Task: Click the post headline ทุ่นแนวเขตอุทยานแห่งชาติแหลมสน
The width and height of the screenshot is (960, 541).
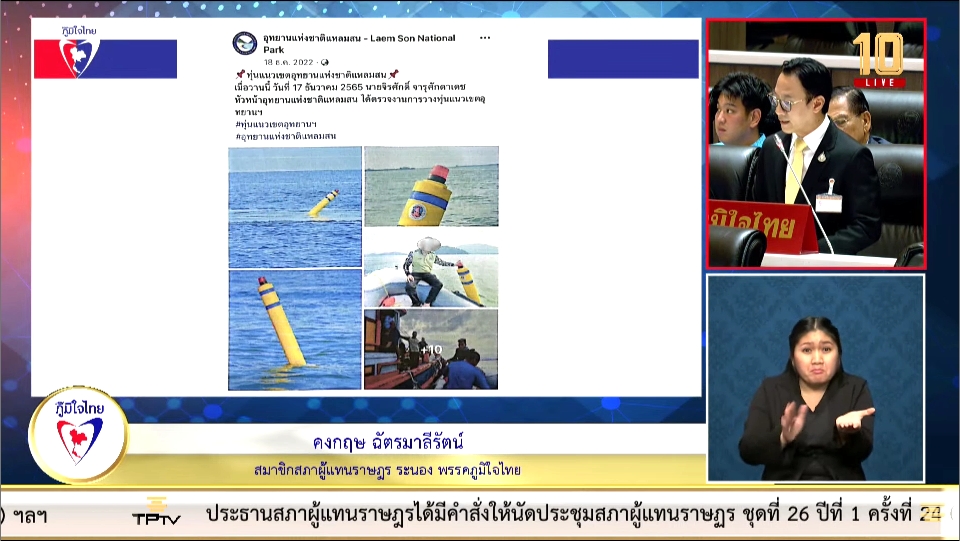Action: tap(317, 75)
